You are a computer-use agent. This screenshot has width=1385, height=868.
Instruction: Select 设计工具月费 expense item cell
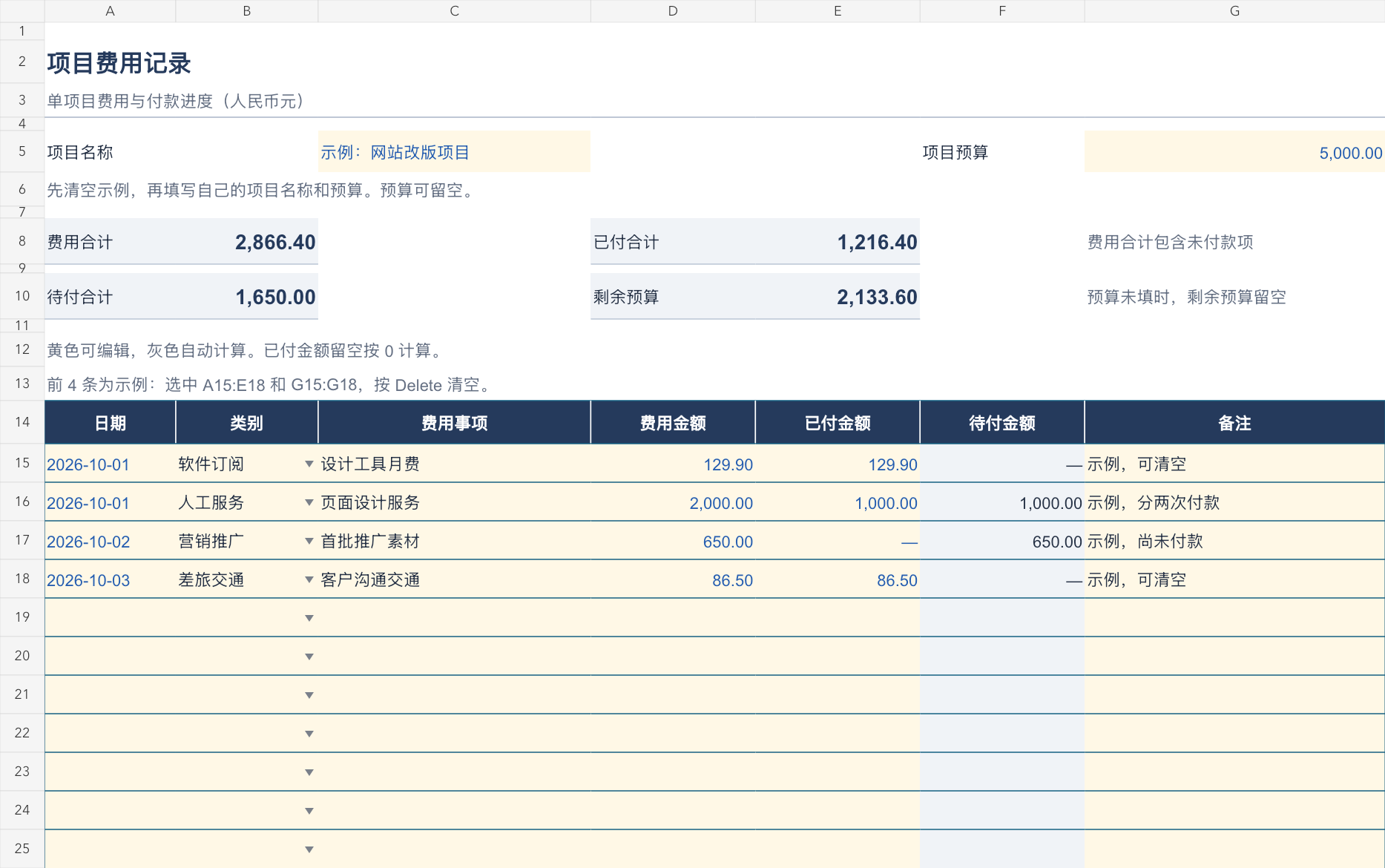click(x=454, y=464)
